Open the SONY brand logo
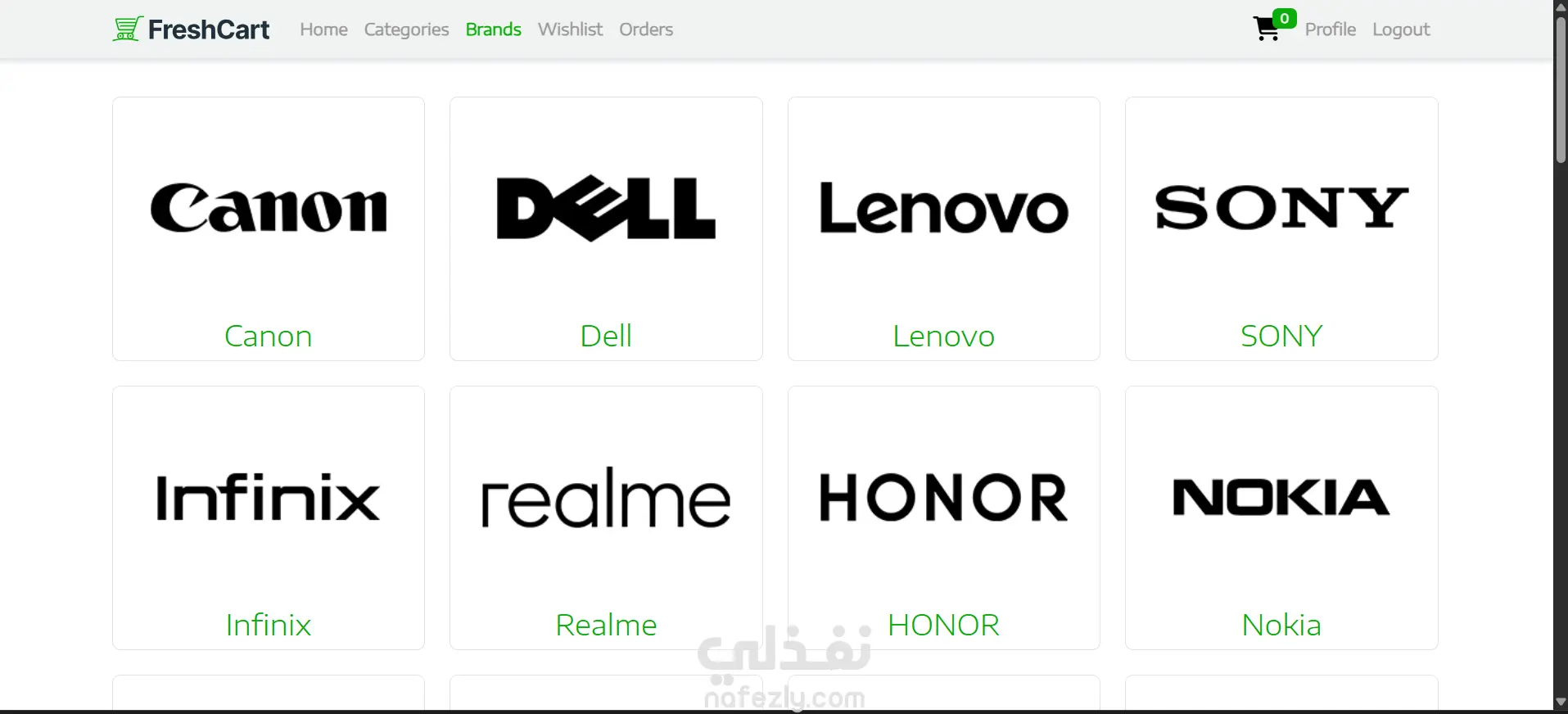This screenshot has height=714, width=1568. pyautogui.click(x=1281, y=208)
